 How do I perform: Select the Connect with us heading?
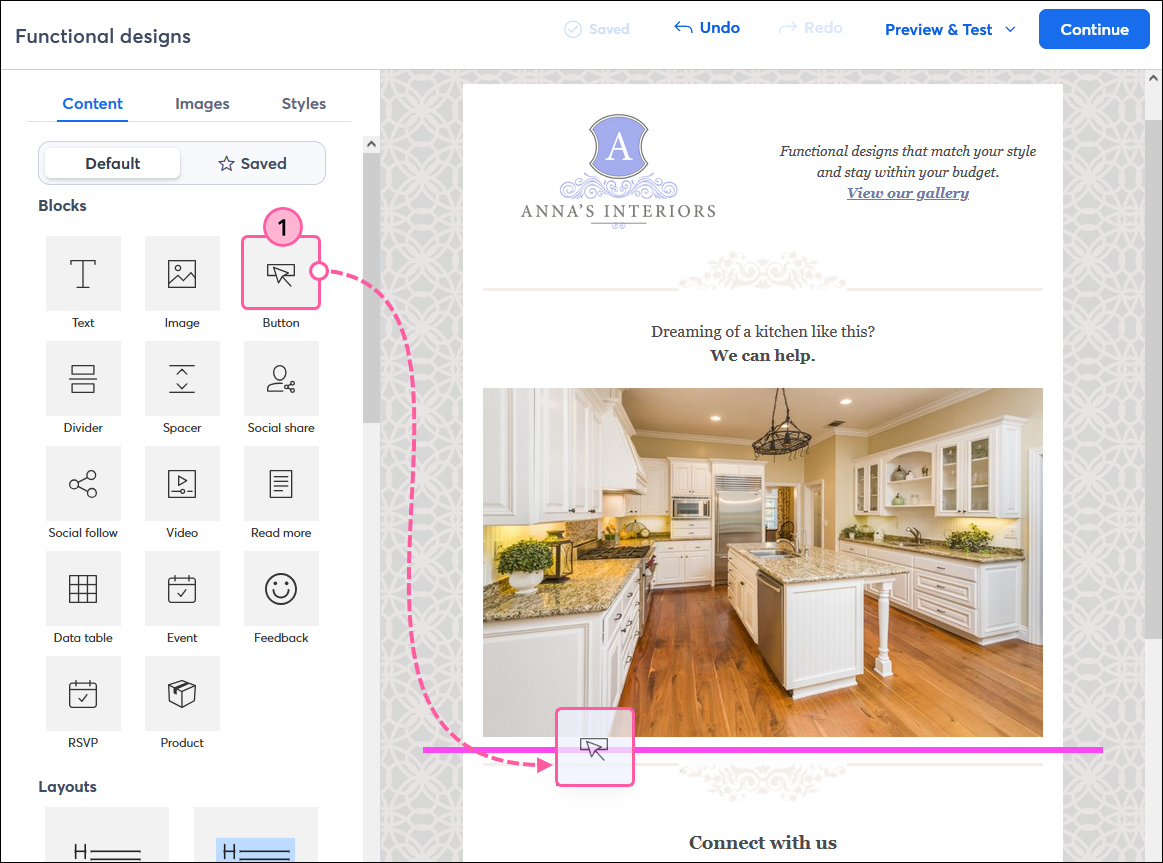tap(762, 843)
